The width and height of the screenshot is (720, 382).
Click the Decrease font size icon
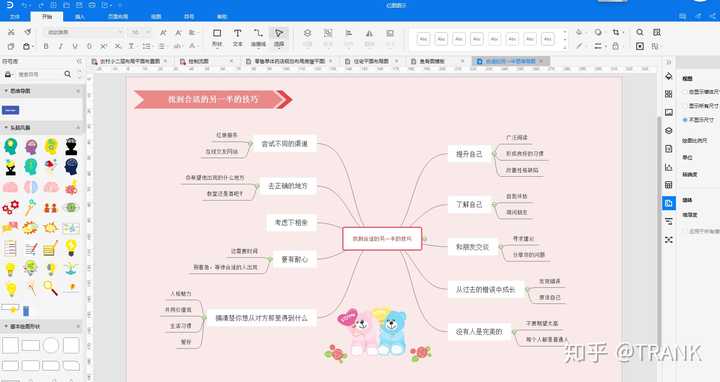(178, 33)
